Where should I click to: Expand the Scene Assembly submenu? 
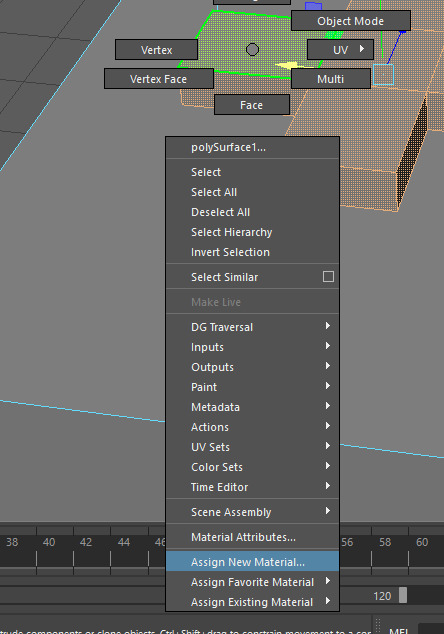[x=252, y=512]
